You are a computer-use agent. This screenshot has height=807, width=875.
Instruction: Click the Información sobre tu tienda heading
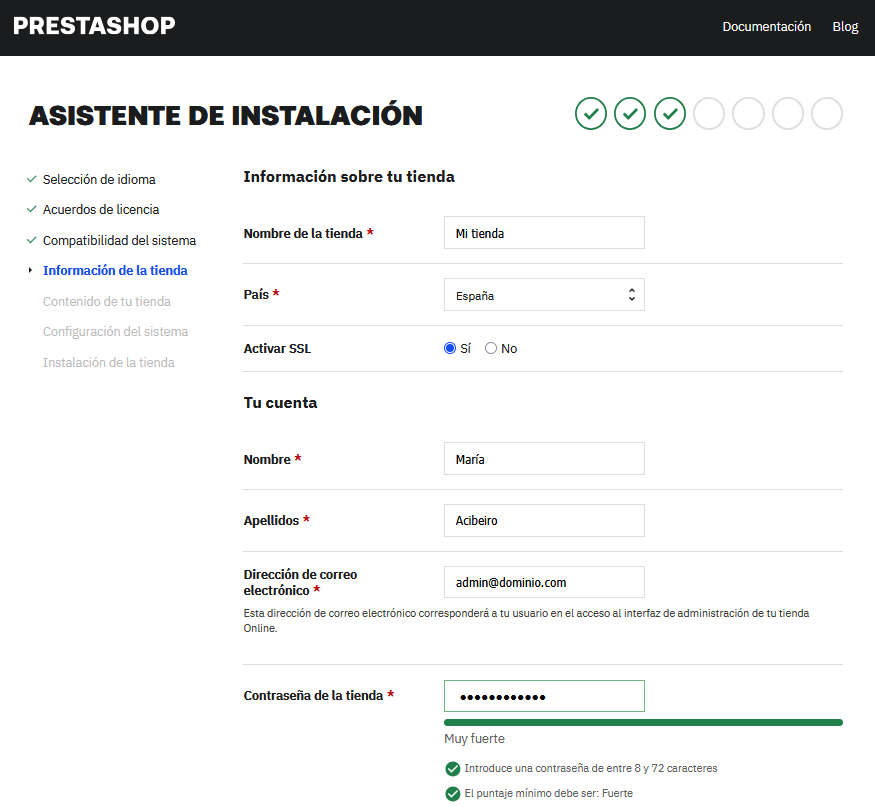[349, 177]
